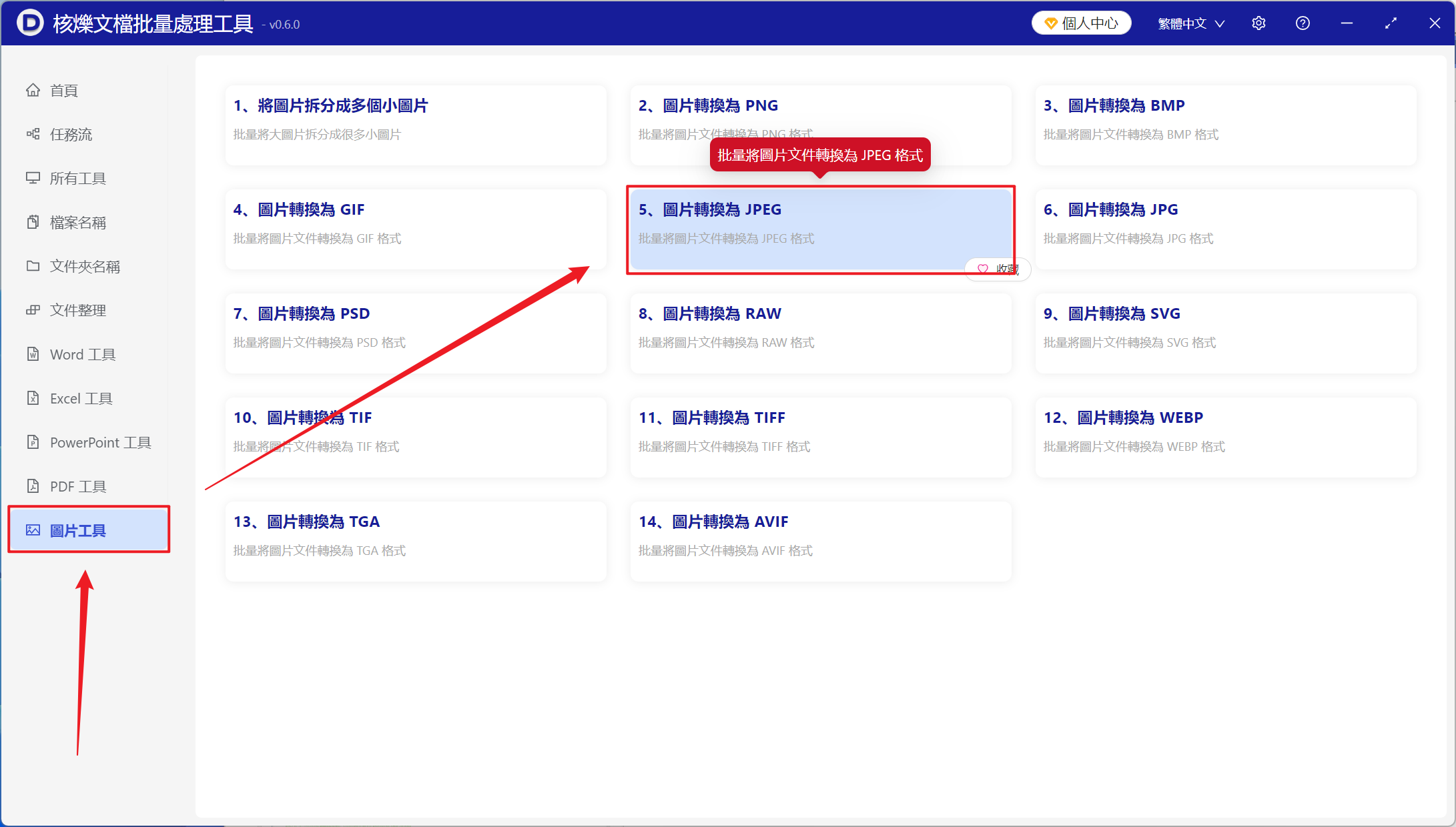The image size is (1456, 827).
Task: Open the 圖片轉換為 RAW card
Action: [821, 333]
